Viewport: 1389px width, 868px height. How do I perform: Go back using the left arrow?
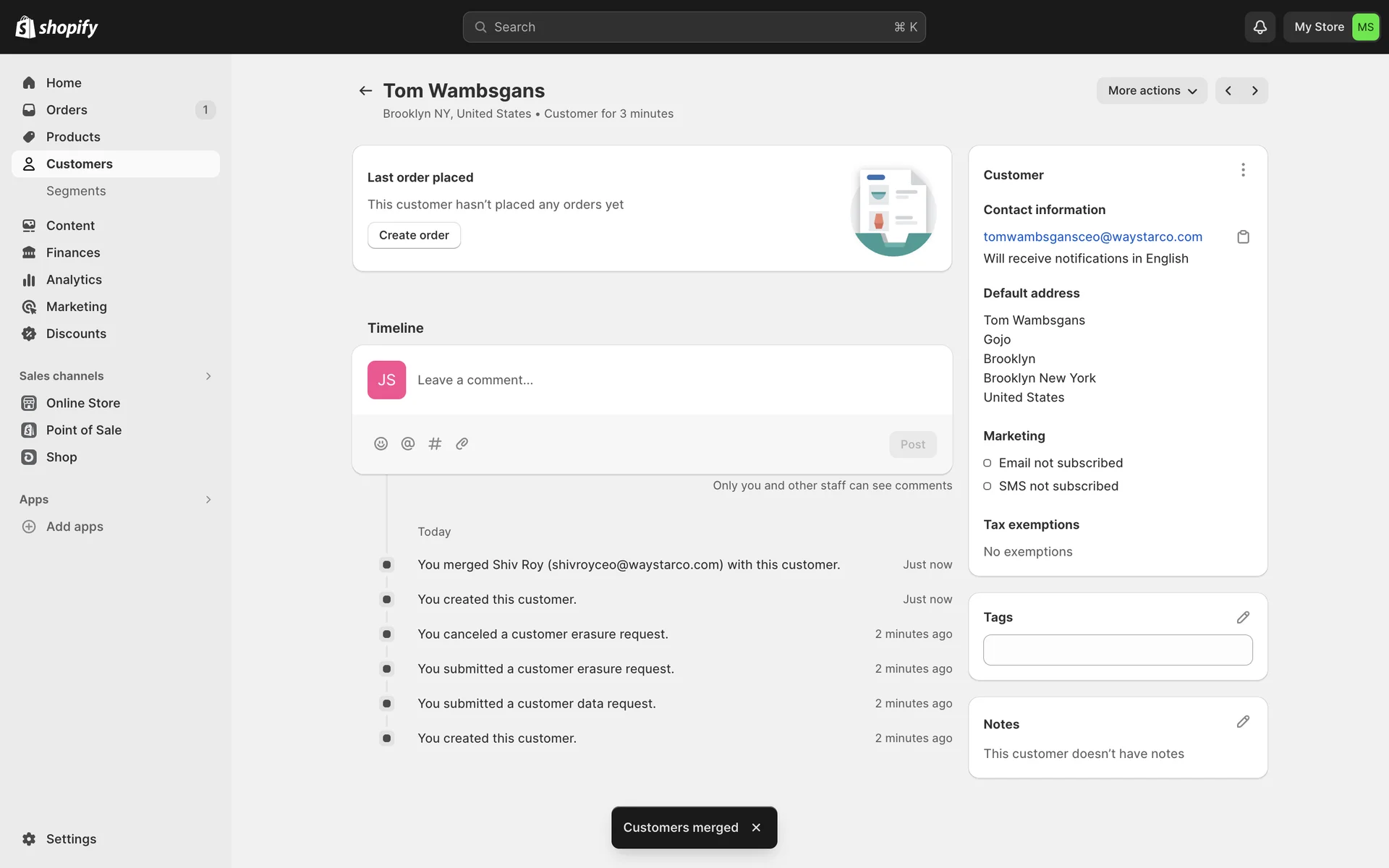(x=365, y=90)
